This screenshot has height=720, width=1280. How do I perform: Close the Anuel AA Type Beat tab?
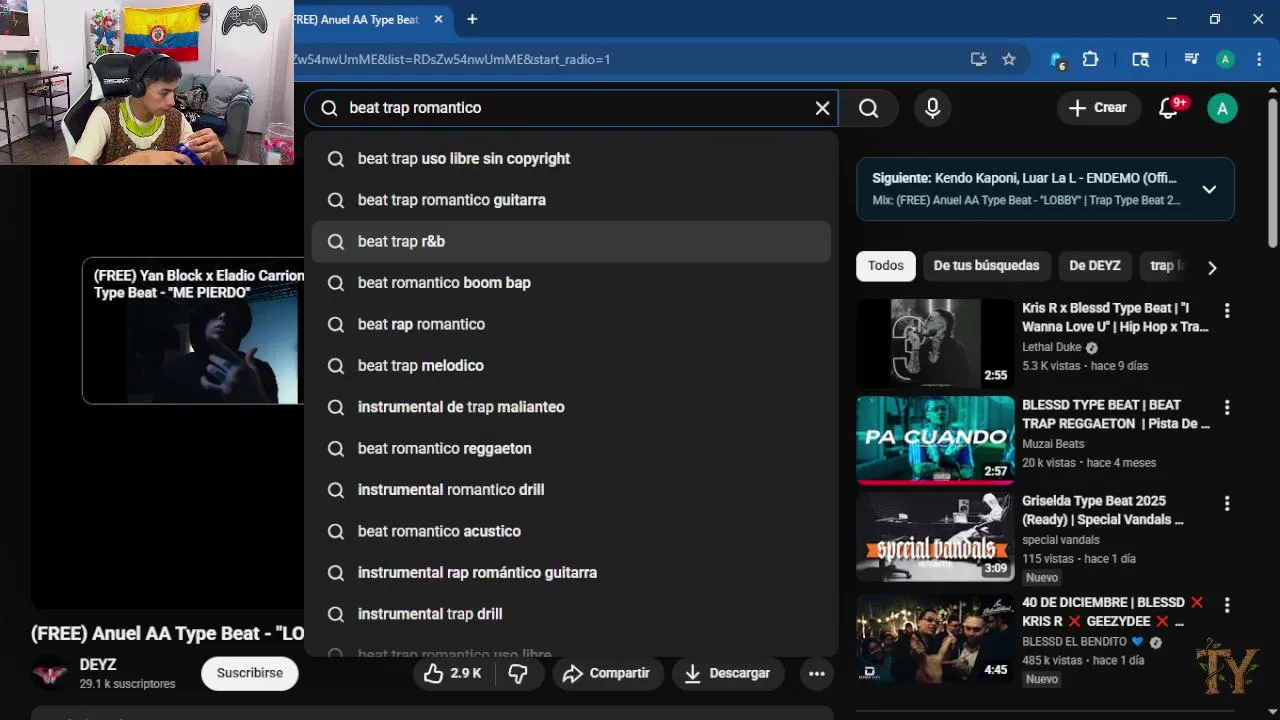click(x=438, y=19)
